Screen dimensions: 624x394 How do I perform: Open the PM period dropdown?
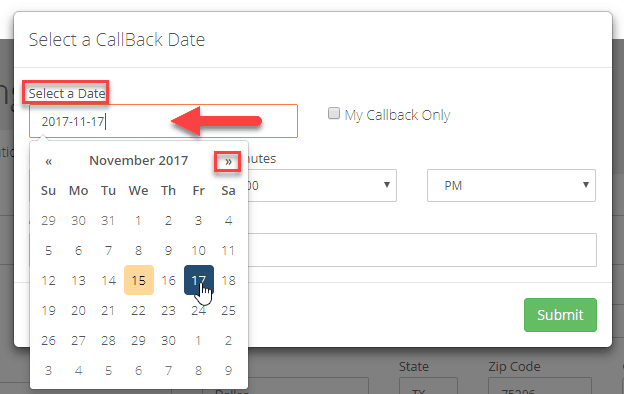click(511, 185)
